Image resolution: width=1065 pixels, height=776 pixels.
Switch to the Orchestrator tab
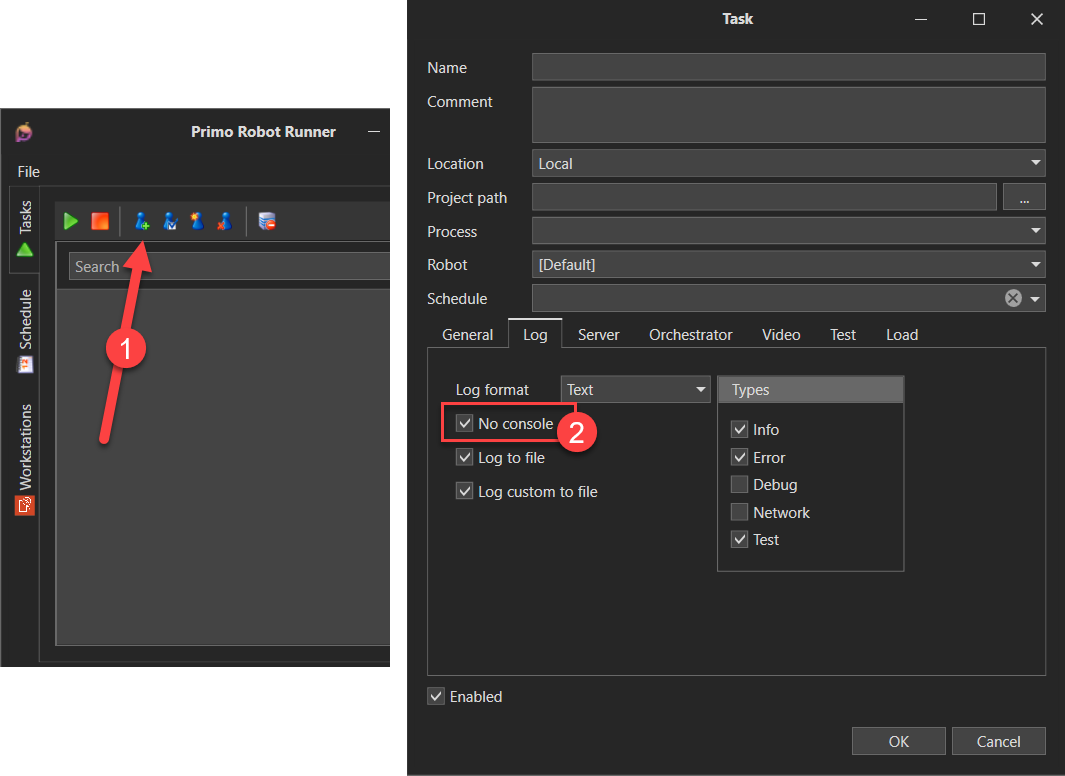[x=691, y=335]
